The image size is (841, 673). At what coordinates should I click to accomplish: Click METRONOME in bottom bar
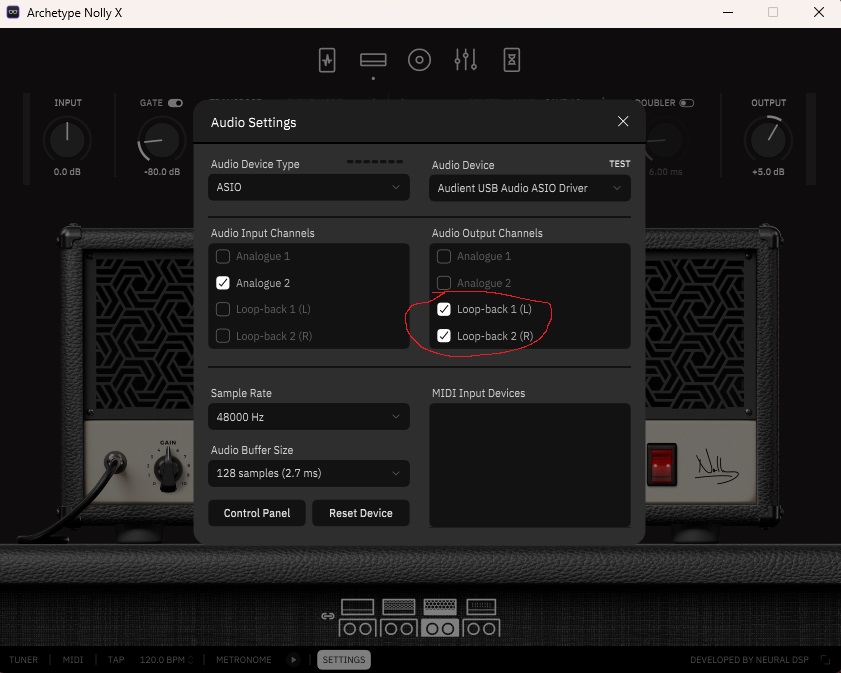[244, 660]
